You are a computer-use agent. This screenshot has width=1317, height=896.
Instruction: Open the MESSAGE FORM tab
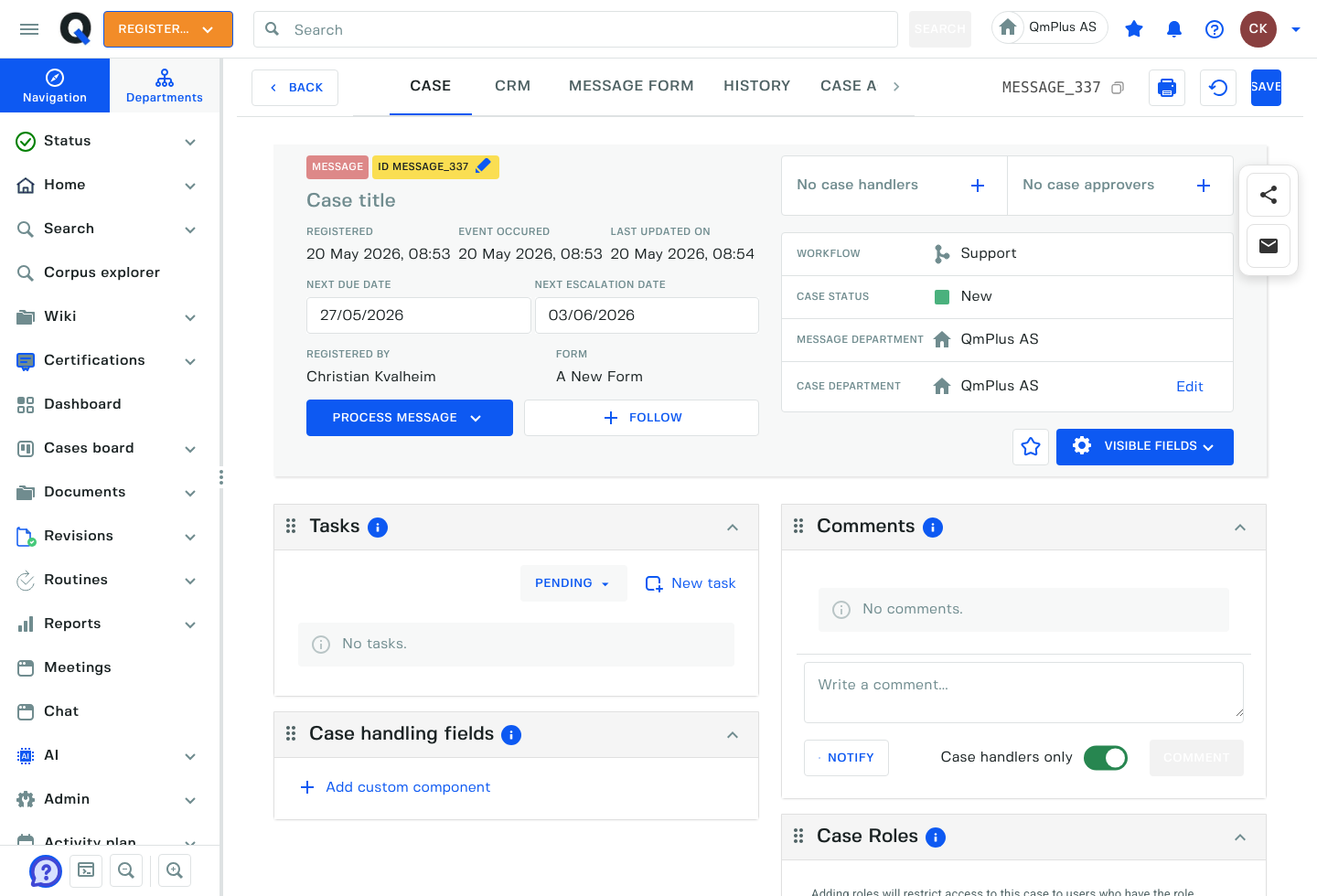pyautogui.click(x=631, y=87)
